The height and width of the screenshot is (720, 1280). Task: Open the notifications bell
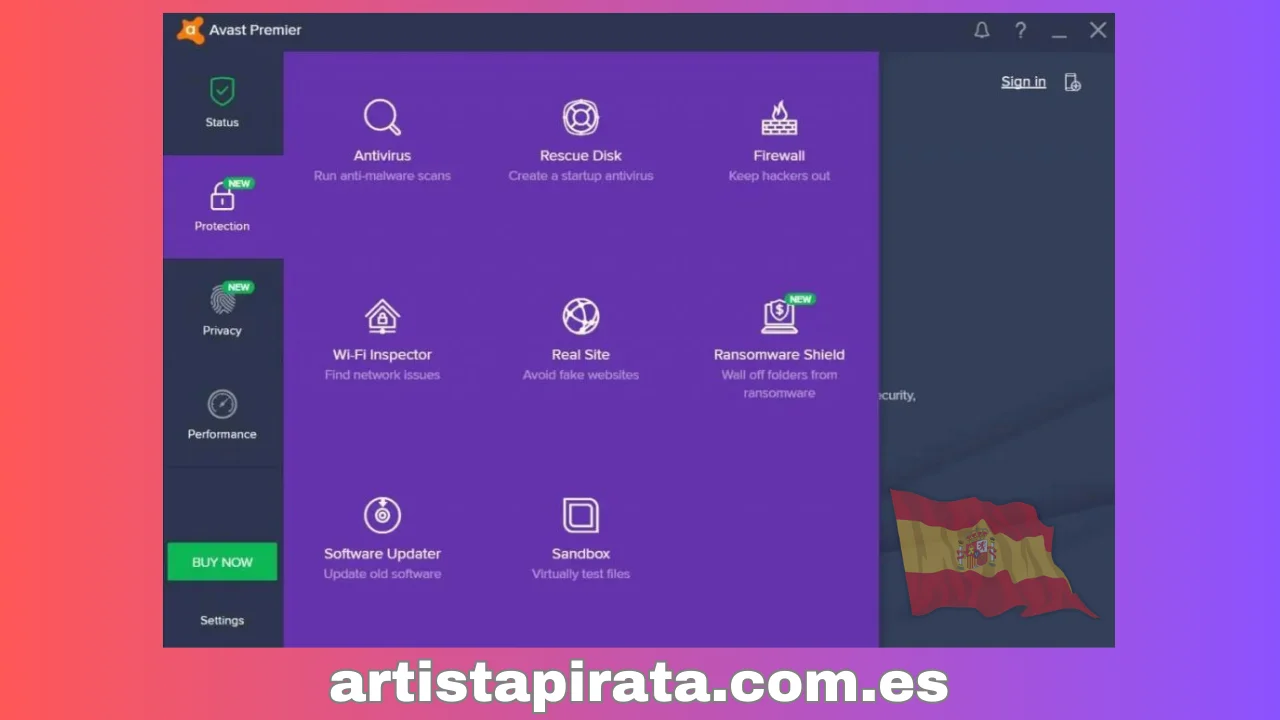click(x=982, y=30)
